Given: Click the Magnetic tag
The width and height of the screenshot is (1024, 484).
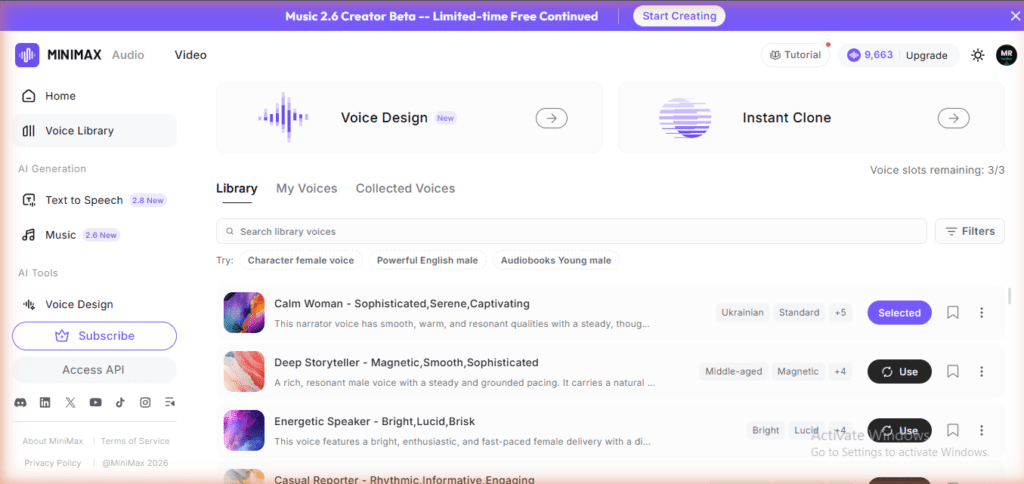Looking at the screenshot, I should click(x=798, y=372).
